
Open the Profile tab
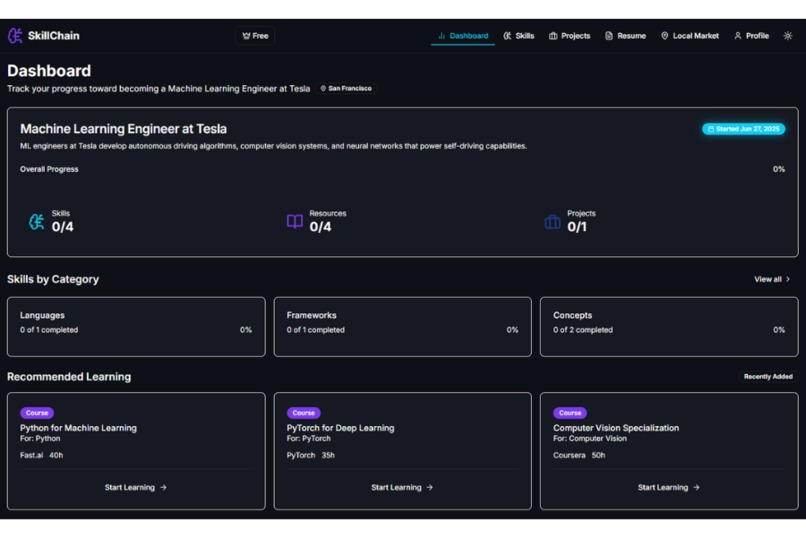point(751,35)
